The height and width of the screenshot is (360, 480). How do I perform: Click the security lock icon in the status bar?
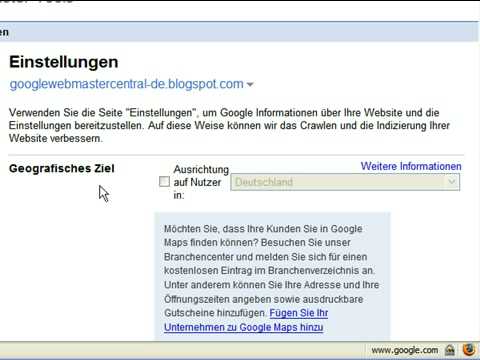click(450, 350)
